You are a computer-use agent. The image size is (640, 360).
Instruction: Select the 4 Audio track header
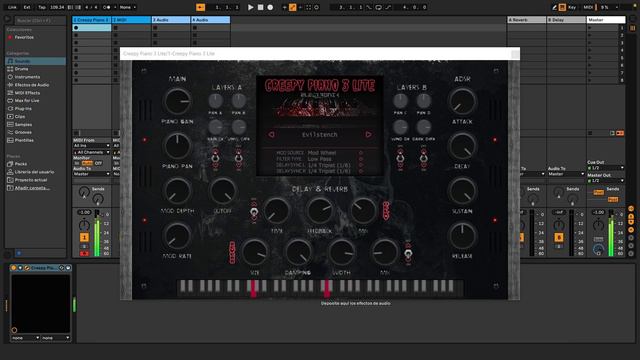[210, 20]
